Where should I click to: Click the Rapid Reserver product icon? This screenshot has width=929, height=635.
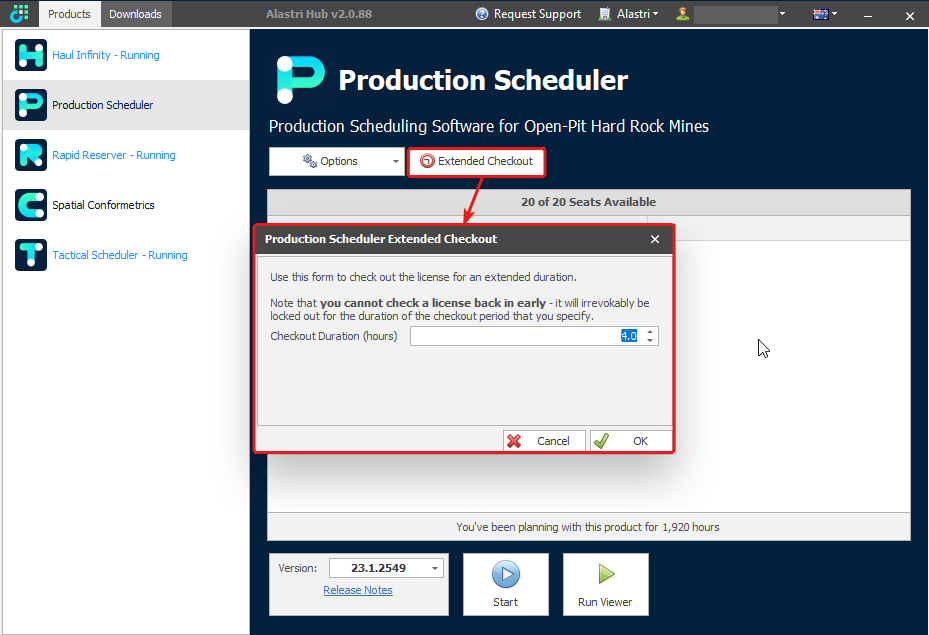click(31, 155)
